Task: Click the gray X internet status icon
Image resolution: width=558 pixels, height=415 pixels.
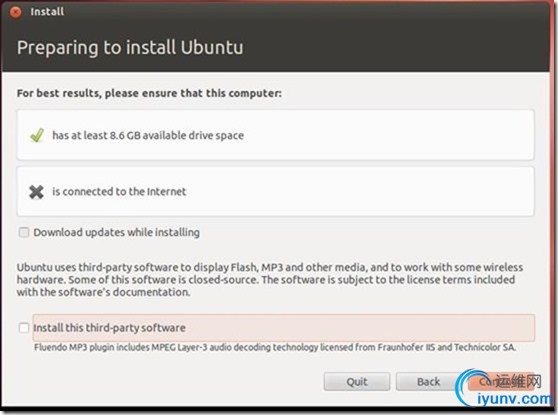Action: 36,192
